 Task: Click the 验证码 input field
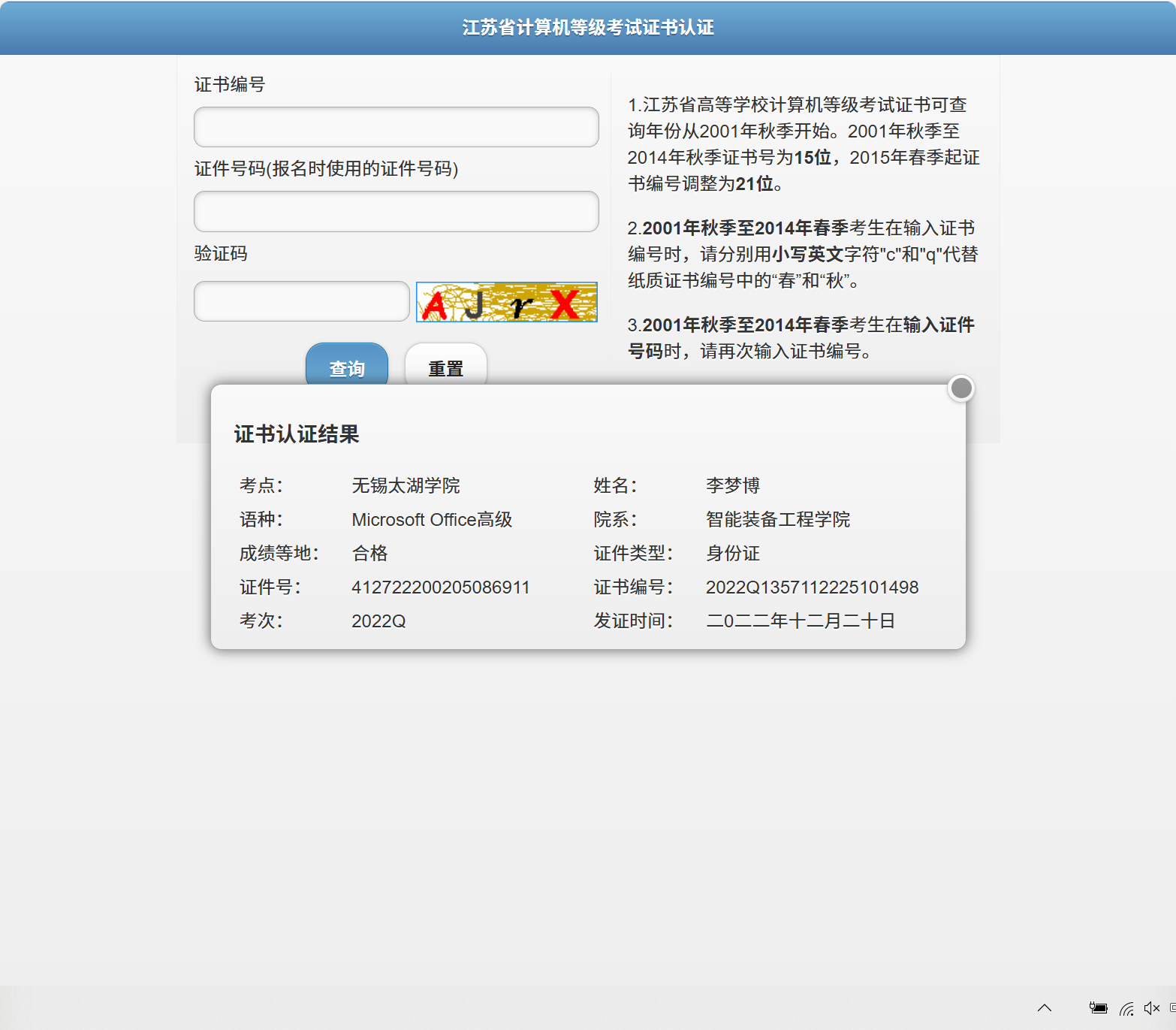(301, 301)
